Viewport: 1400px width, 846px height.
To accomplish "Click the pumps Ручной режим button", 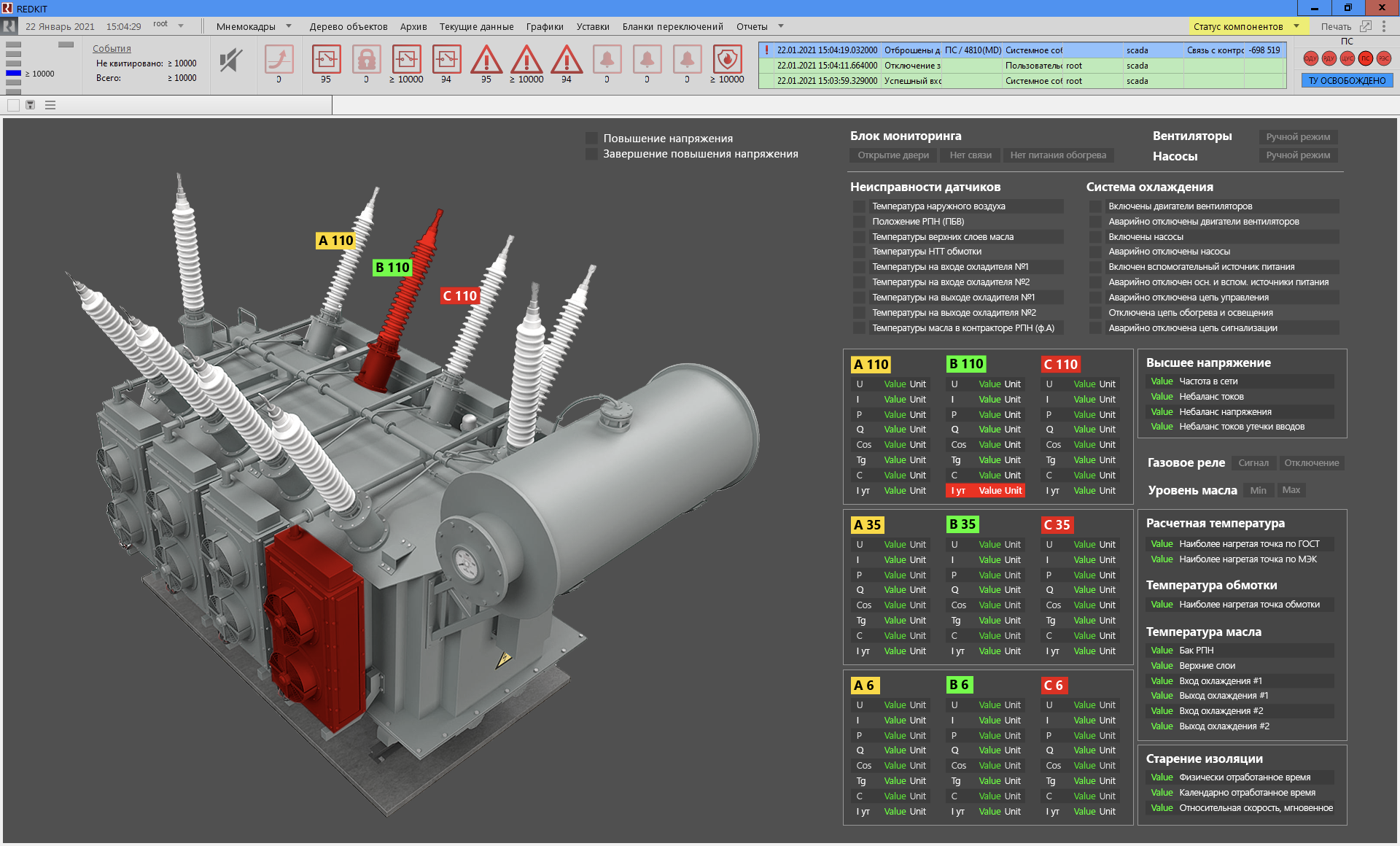I will [x=1298, y=155].
